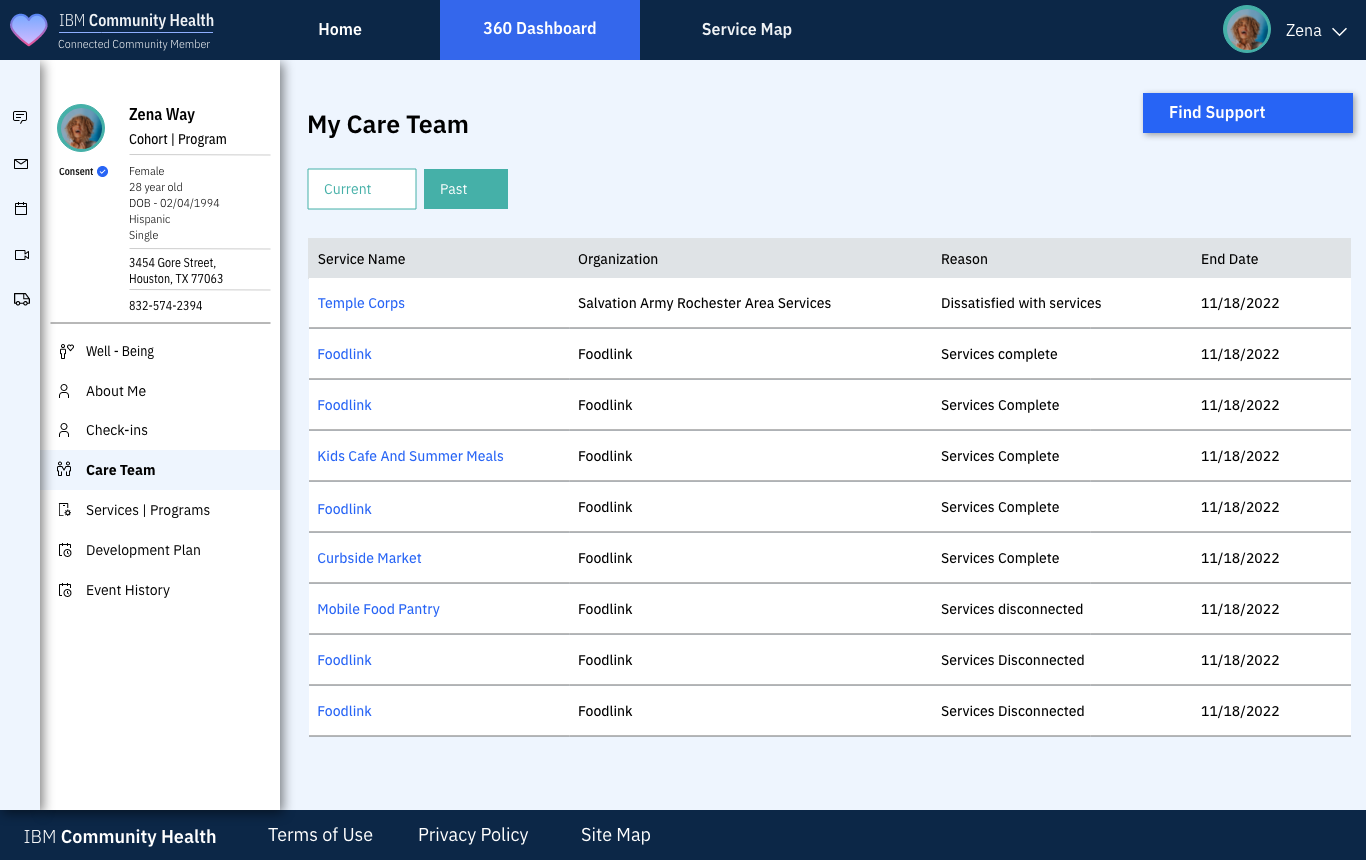Click the Organization column header

618,259
